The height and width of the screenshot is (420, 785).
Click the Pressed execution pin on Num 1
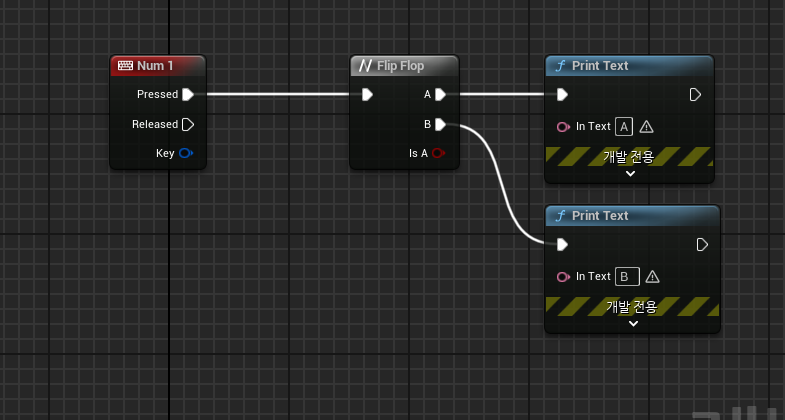188,94
